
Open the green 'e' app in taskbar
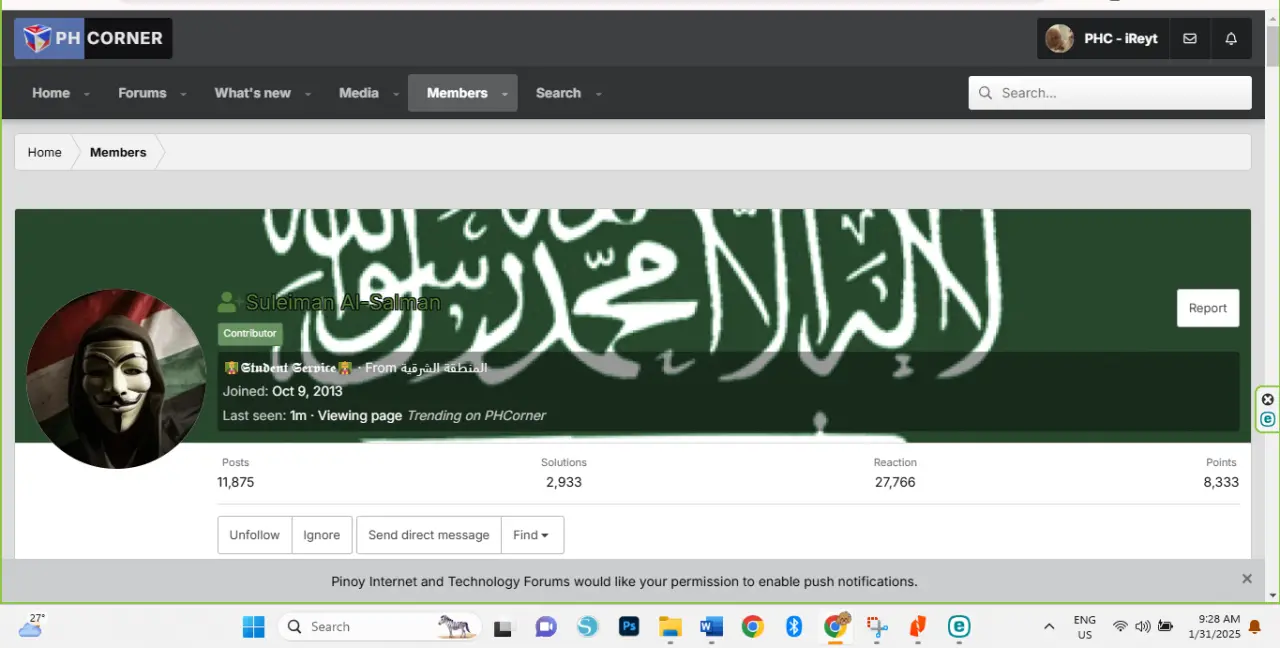(959, 627)
